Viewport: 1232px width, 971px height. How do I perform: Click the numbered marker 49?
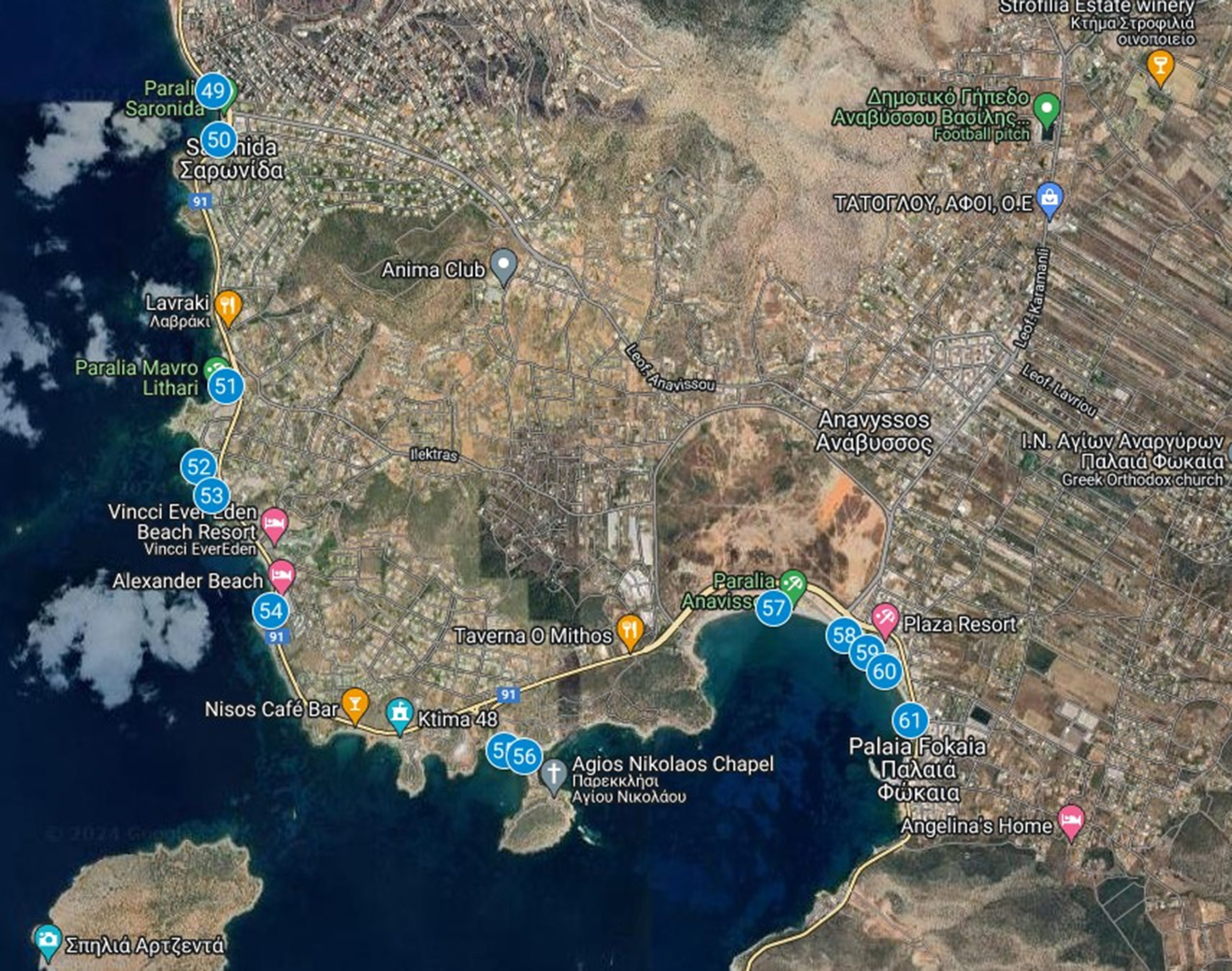213,89
